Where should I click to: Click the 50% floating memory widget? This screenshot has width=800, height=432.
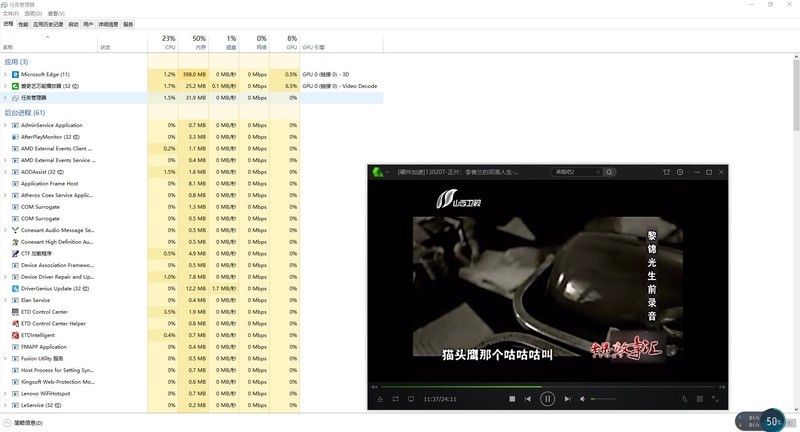(x=773, y=421)
